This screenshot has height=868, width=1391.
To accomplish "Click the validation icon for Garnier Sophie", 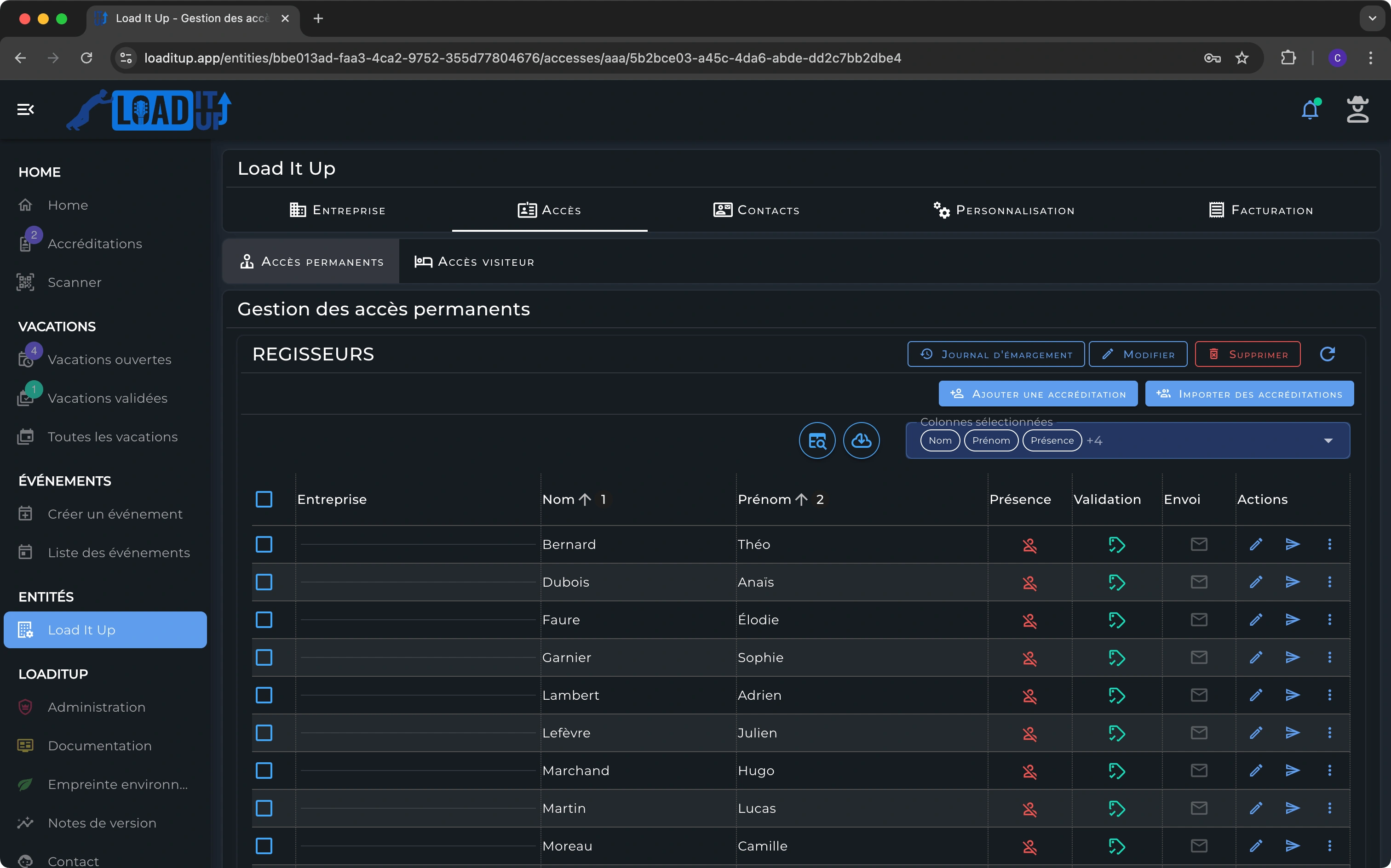I will coord(1116,658).
